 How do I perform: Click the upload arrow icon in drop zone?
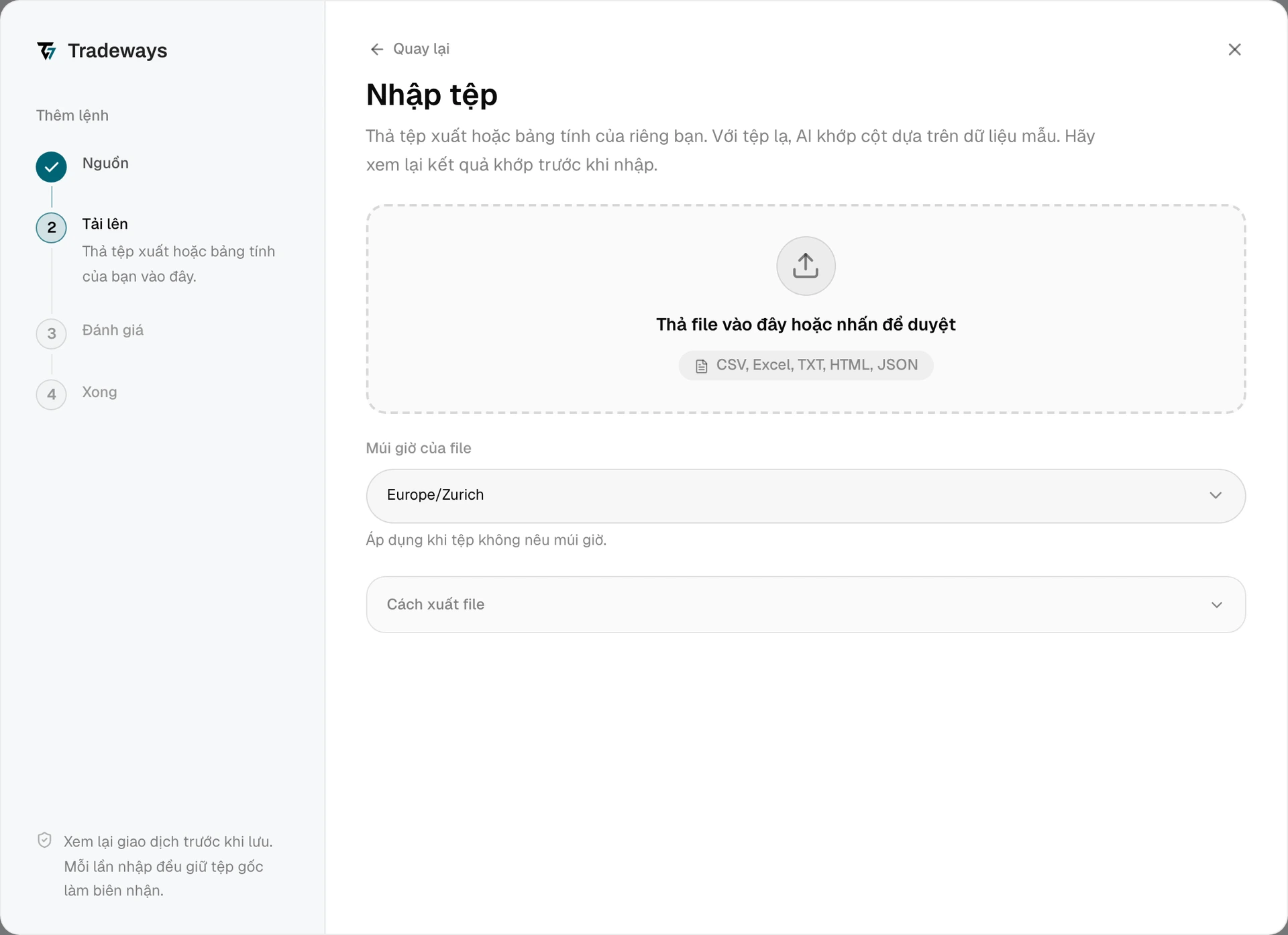[x=806, y=266]
